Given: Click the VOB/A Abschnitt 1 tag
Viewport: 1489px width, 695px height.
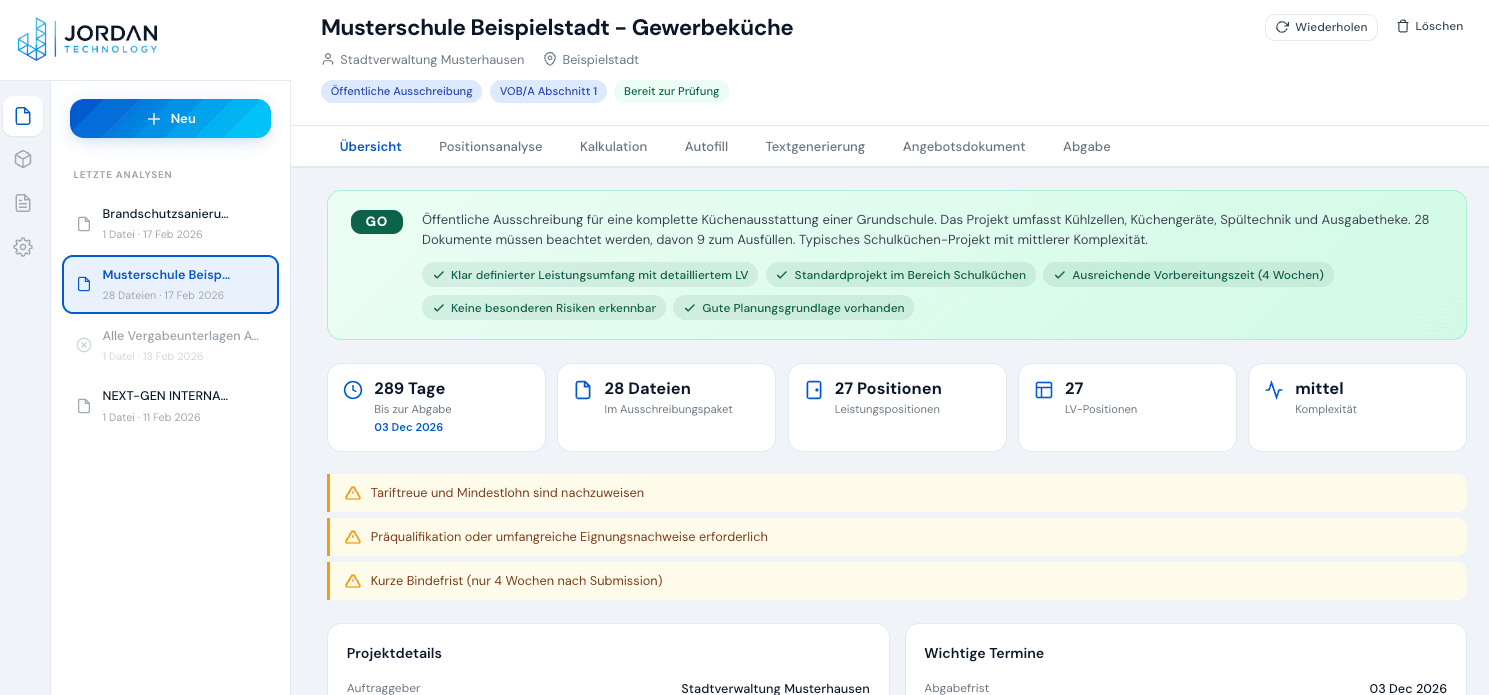Looking at the screenshot, I should 548,91.
